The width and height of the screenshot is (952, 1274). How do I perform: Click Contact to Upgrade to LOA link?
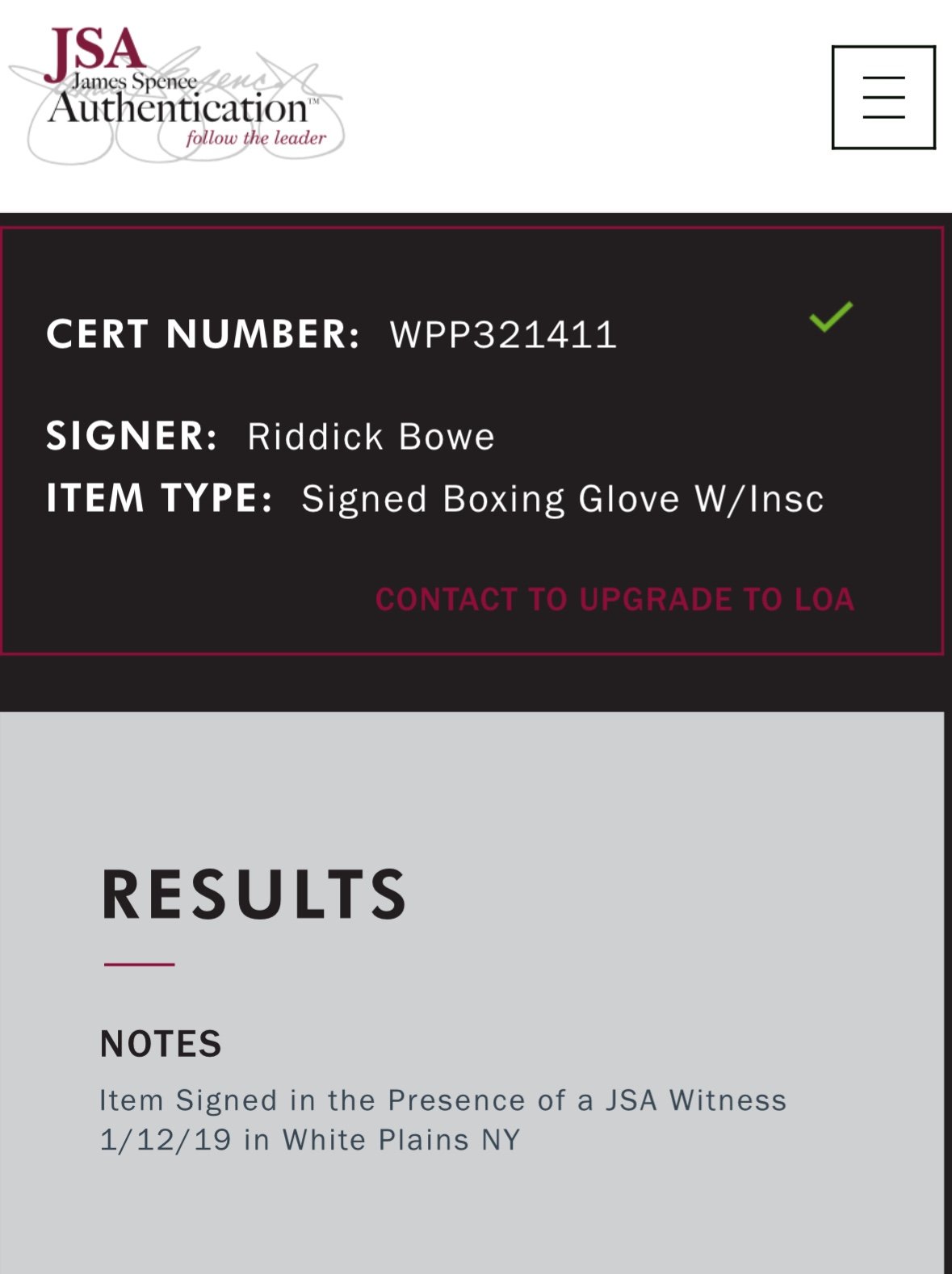pos(614,600)
